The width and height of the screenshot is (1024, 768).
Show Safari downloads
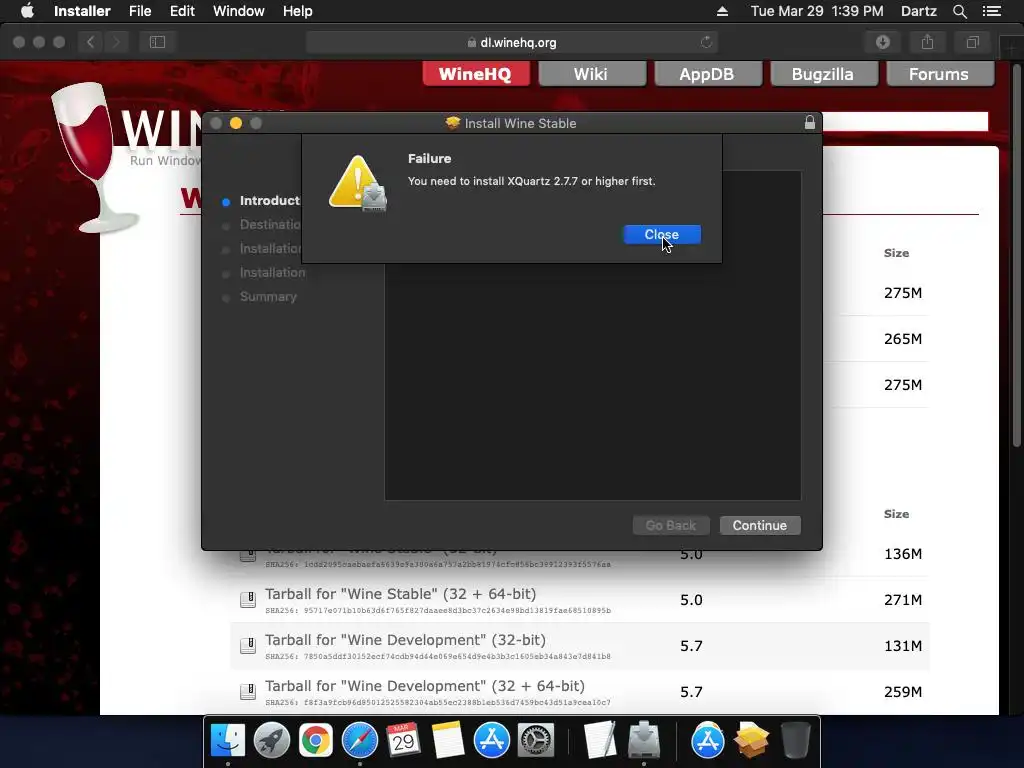883,42
